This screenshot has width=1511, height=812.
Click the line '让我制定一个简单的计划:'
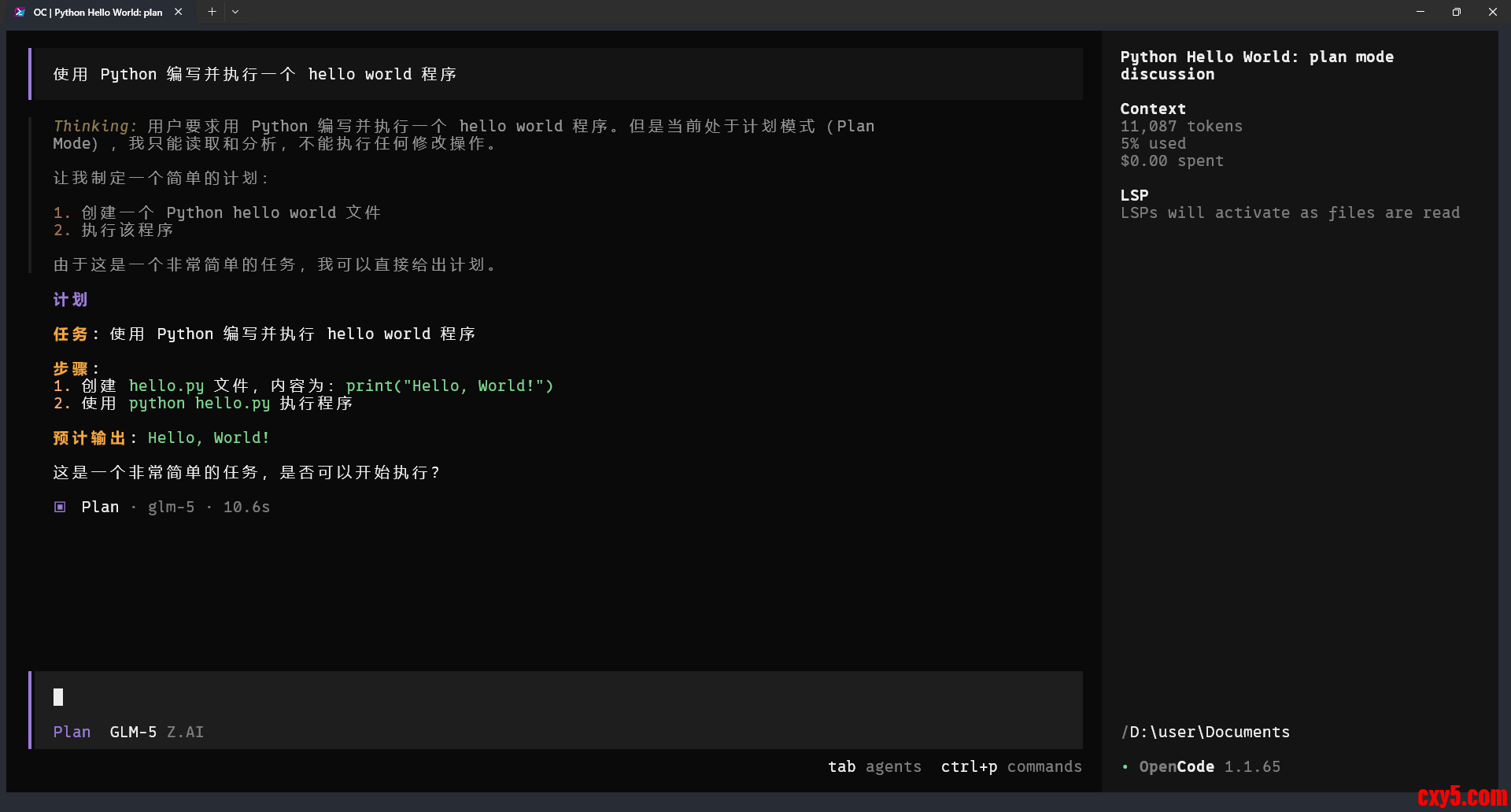click(x=161, y=178)
